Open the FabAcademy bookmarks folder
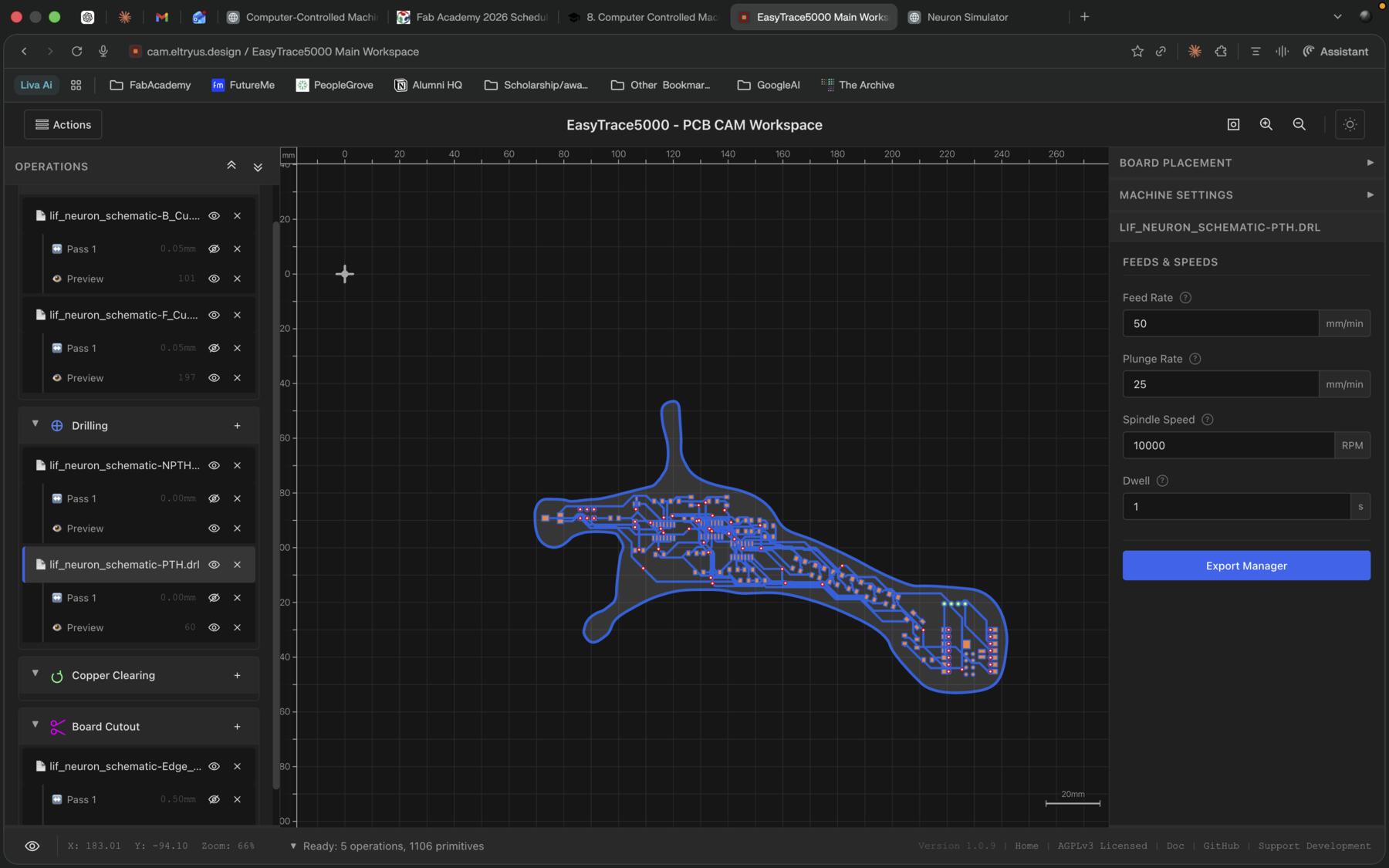Screen dimensions: 1389x868 (150, 85)
